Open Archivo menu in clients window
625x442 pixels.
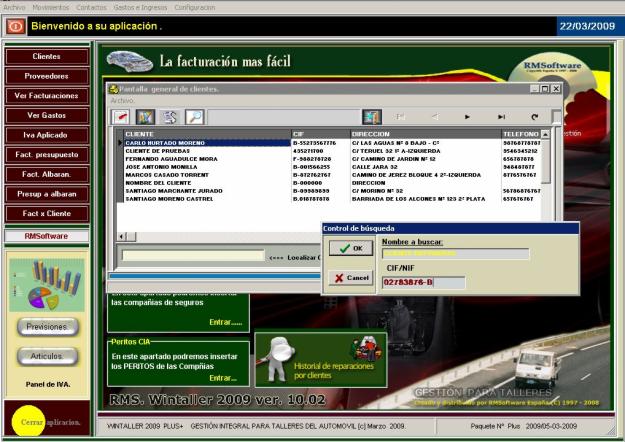pyautogui.click(x=122, y=100)
